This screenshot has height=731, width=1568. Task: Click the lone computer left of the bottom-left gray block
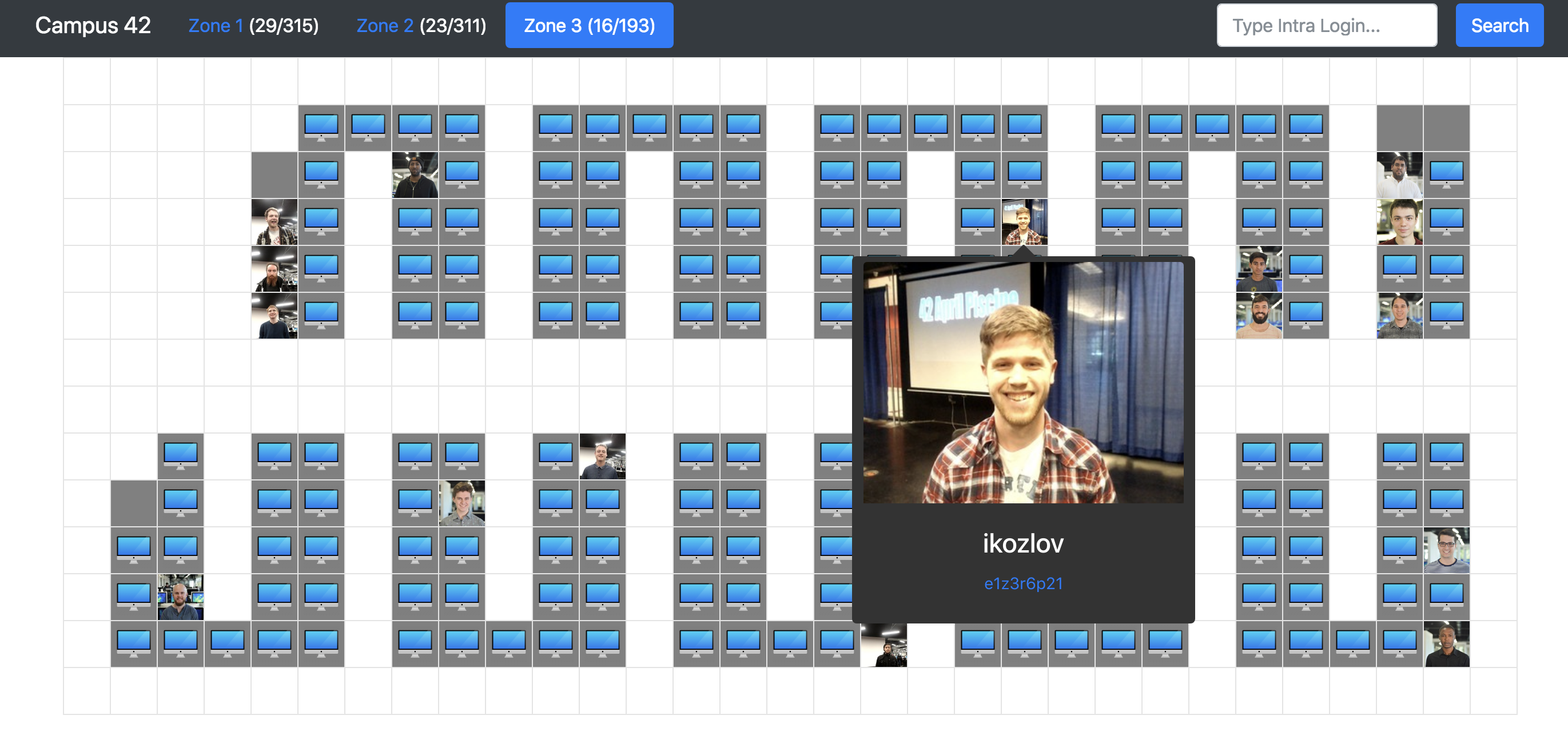point(180,456)
